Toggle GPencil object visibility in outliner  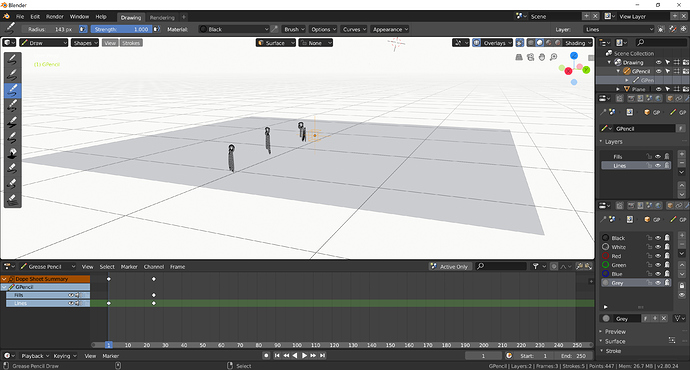658,71
